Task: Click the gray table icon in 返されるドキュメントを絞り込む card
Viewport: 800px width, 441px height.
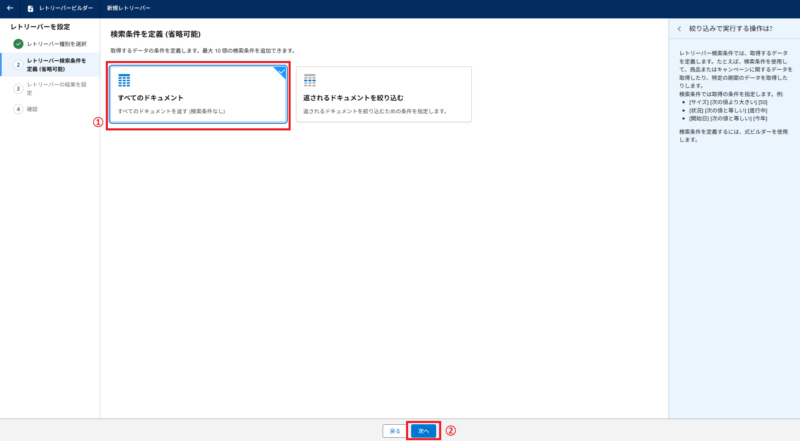Action: tap(310, 80)
